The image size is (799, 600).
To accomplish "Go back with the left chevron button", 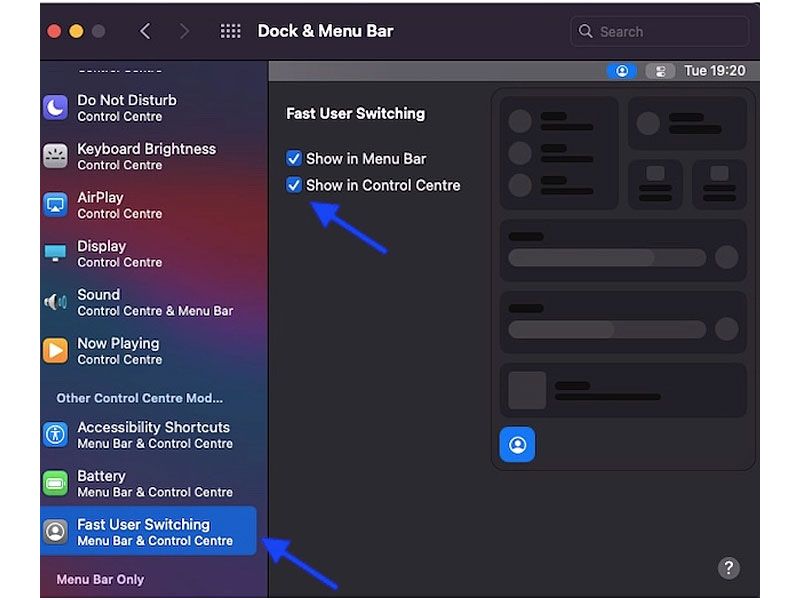I will (x=145, y=31).
